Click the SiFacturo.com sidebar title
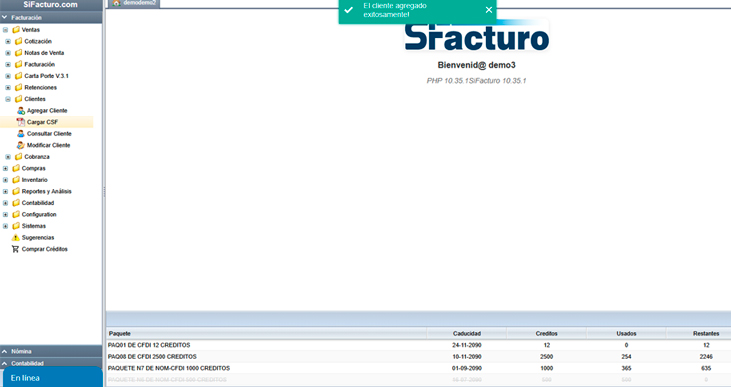 [x=51, y=5]
